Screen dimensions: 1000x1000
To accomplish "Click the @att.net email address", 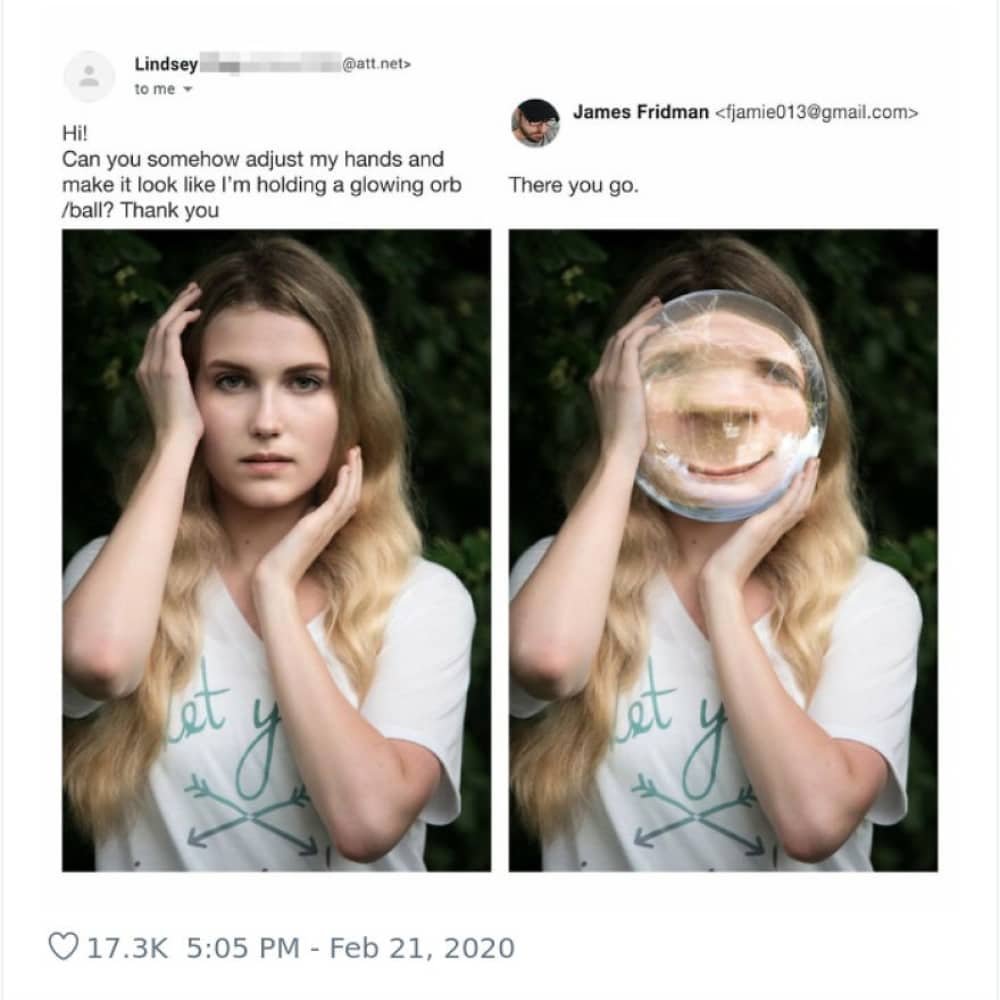I will click(376, 64).
